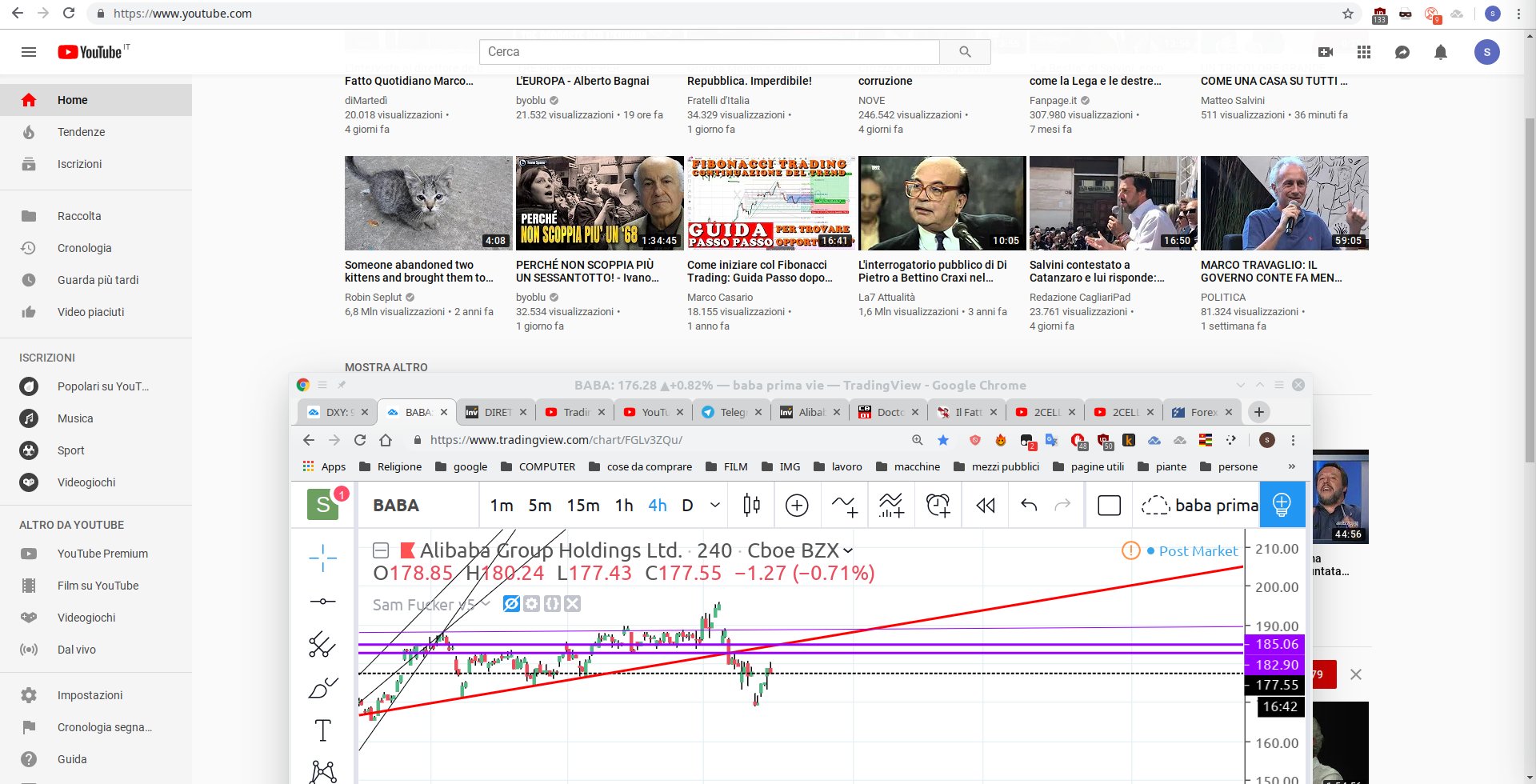The image size is (1536, 784).
Task: Play the abandoned kittens video thumbnail
Action: tap(428, 203)
